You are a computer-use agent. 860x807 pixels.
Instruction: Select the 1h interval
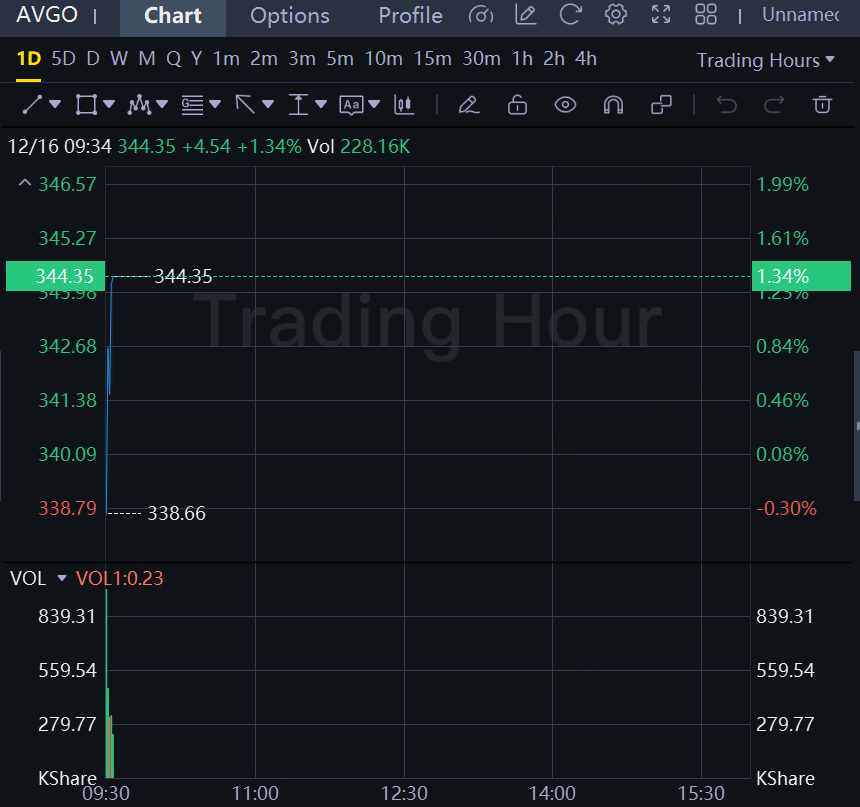(522, 58)
